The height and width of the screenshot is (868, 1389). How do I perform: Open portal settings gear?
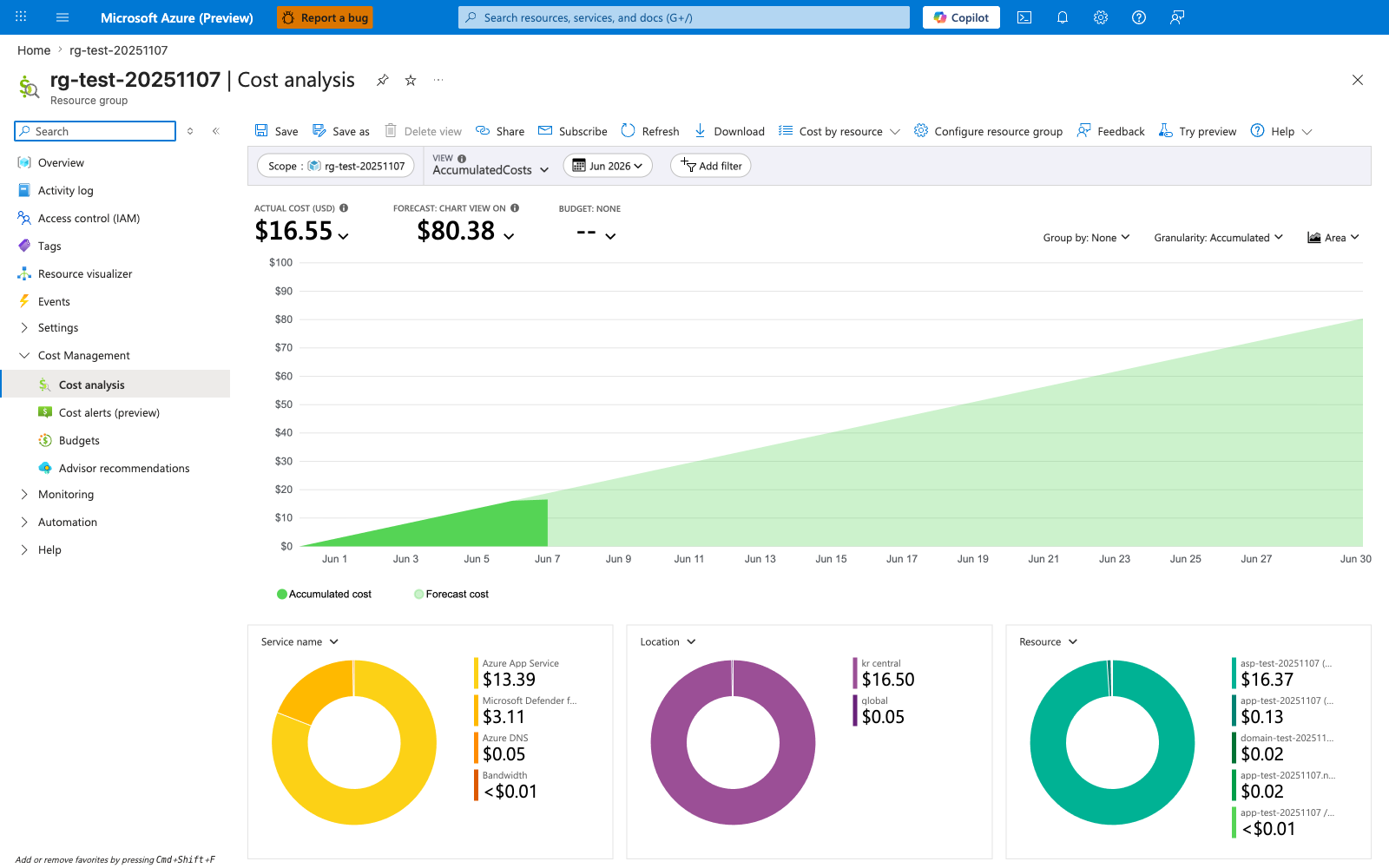coord(1101,17)
